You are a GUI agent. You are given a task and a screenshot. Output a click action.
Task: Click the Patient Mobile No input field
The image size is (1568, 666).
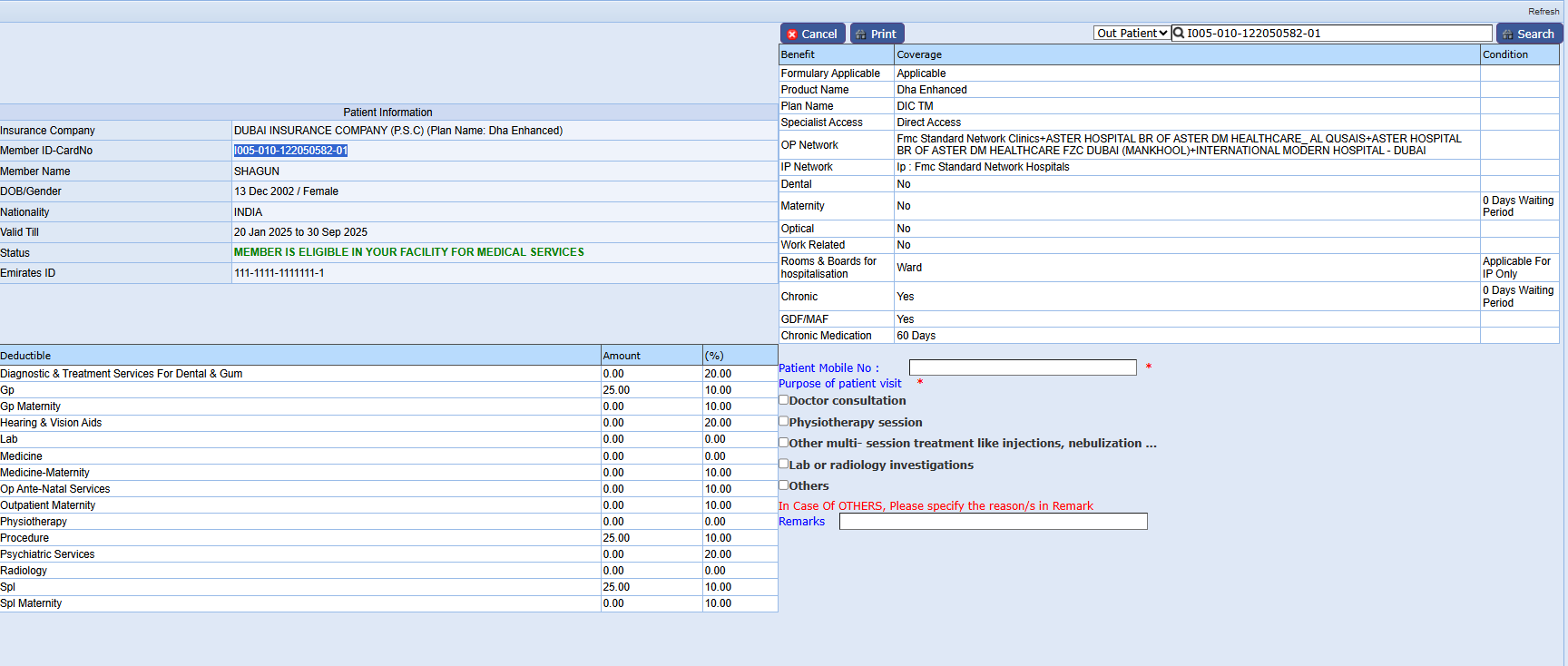pyautogui.click(x=1022, y=367)
